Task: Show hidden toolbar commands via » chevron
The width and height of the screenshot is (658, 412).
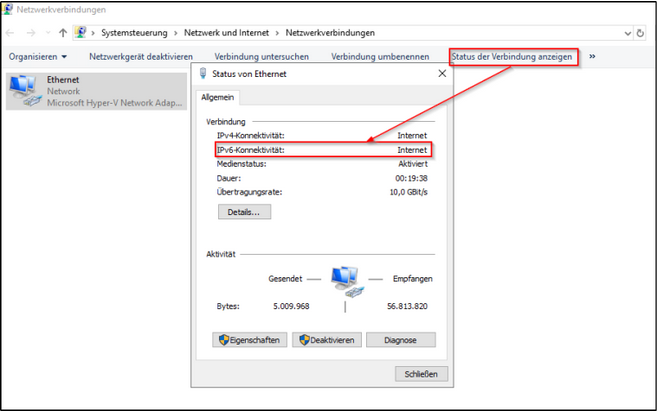Action: [x=592, y=57]
